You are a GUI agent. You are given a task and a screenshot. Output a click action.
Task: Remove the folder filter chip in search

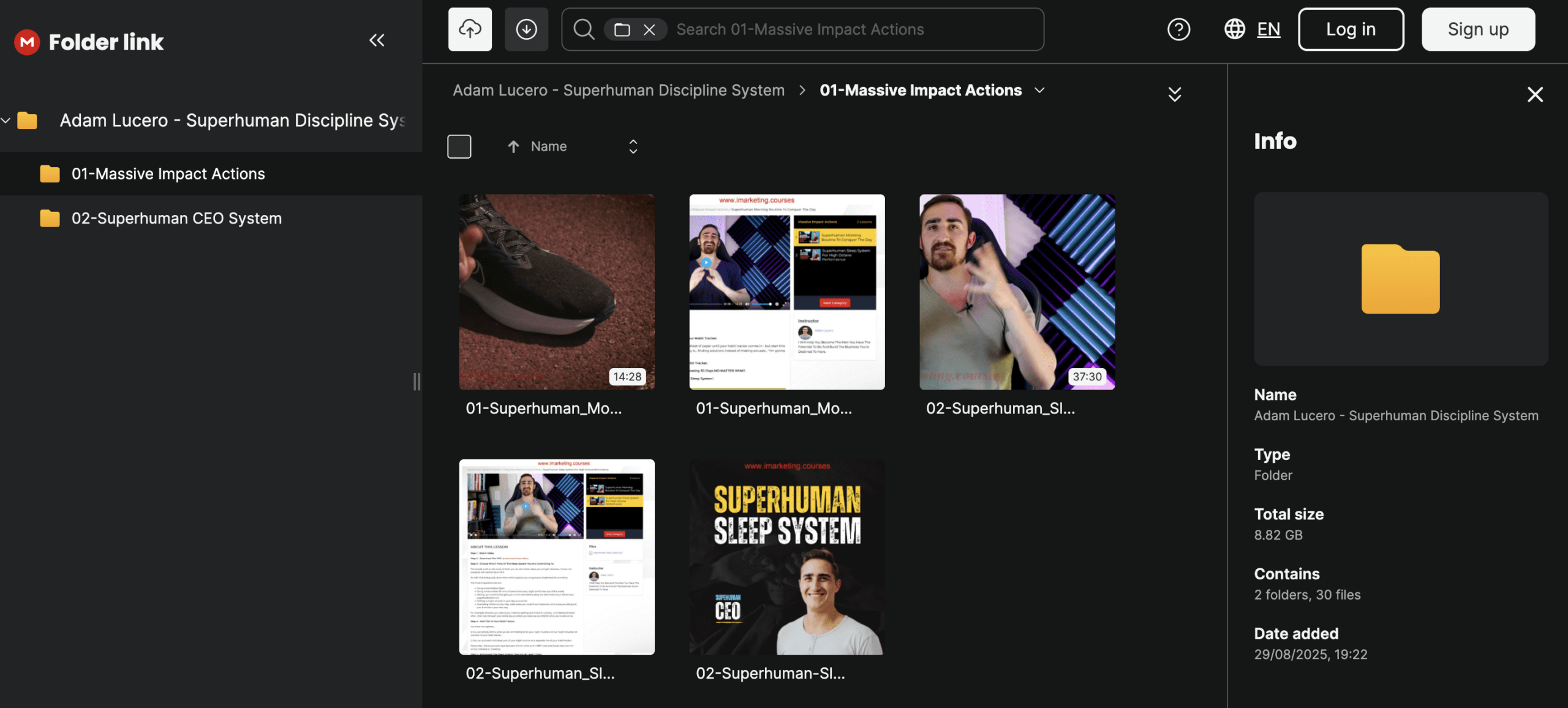[649, 29]
